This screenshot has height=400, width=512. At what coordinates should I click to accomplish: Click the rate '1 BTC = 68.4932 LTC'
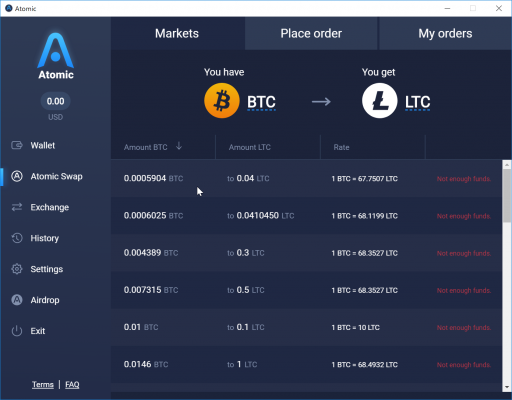364,365
